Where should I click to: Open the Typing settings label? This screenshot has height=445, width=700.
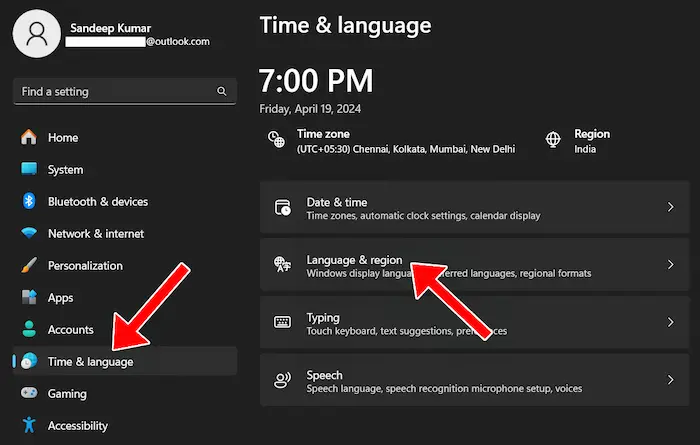point(323,318)
